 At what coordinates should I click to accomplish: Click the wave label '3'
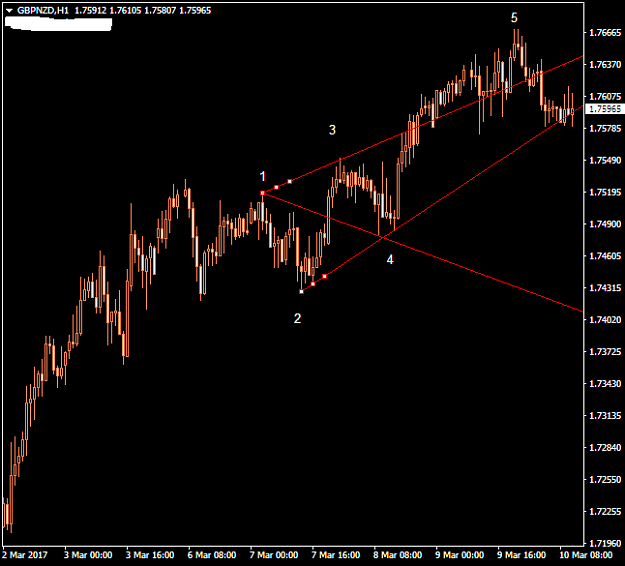[x=332, y=130]
